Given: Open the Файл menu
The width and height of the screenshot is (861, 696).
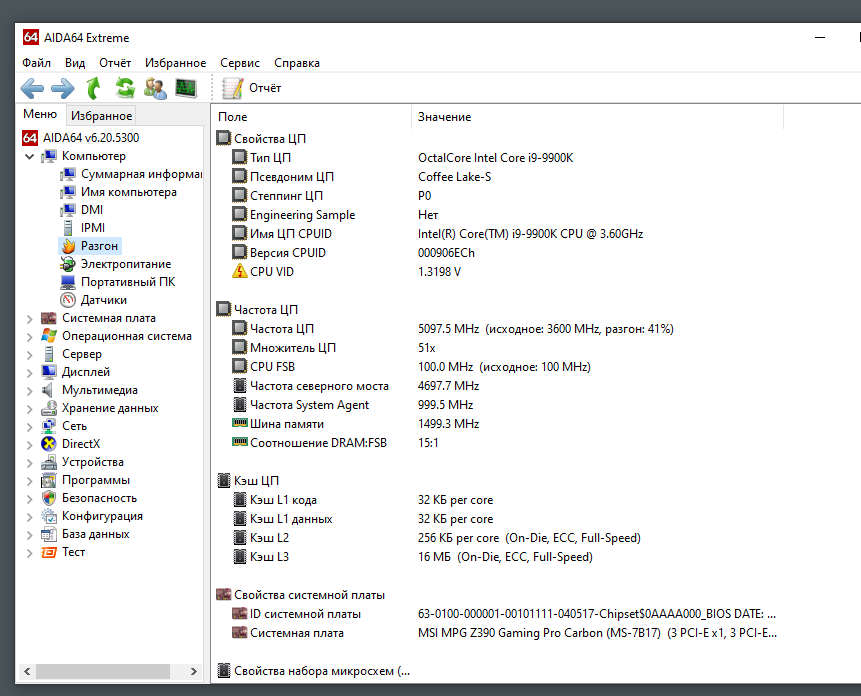Looking at the screenshot, I should pyautogui.click(x=36, y=63).
